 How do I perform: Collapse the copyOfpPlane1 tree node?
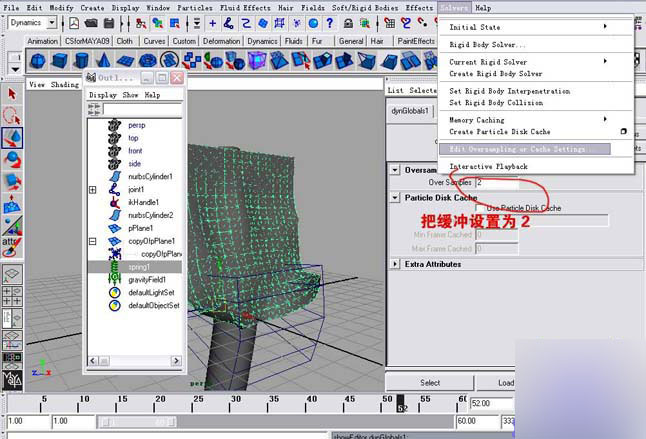point(93,241)
